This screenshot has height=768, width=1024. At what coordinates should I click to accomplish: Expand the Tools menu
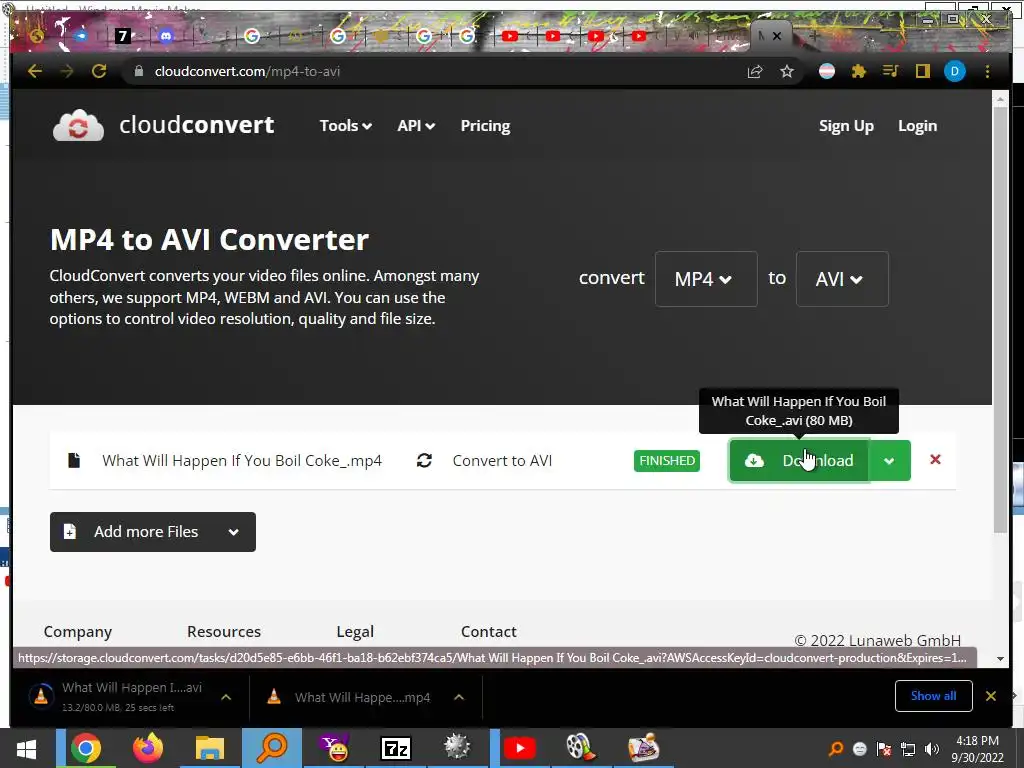pyautogui.click(x=345, y=125)
